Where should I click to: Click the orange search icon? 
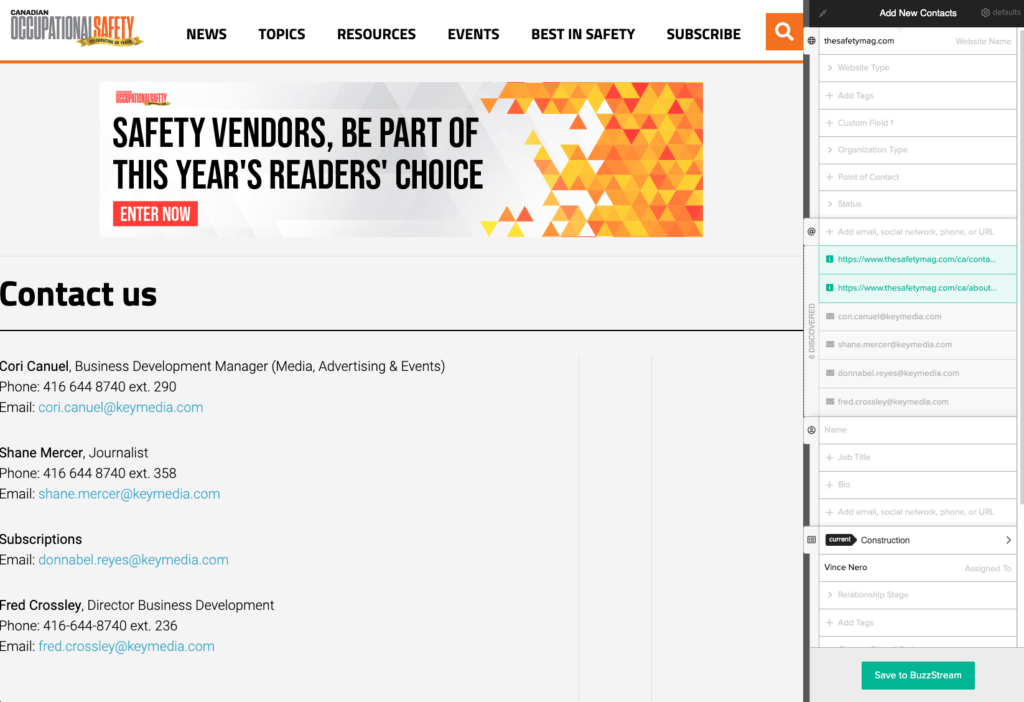point(784,32)
